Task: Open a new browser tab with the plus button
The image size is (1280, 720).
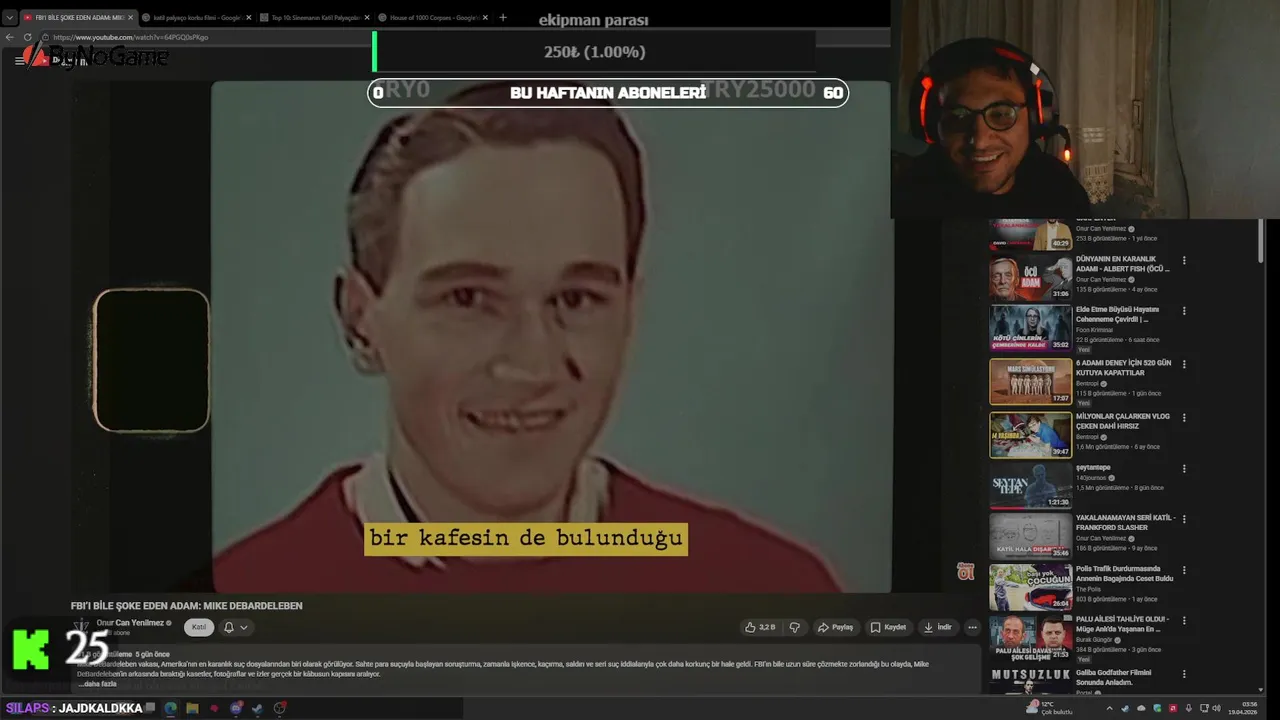Action: coord(502,17)
